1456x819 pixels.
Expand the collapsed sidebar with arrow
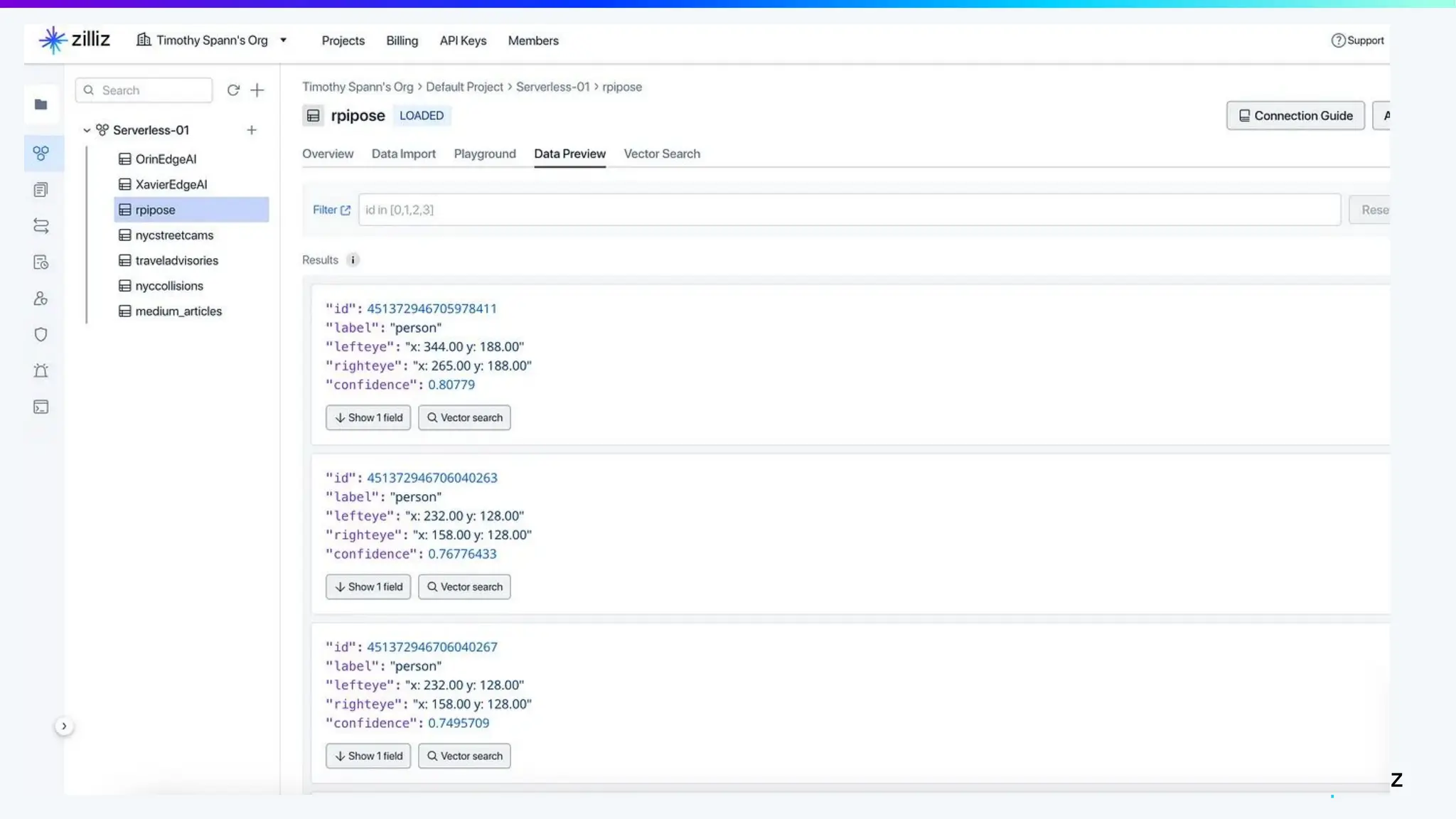pyautogui.click(x=64, y=726)
